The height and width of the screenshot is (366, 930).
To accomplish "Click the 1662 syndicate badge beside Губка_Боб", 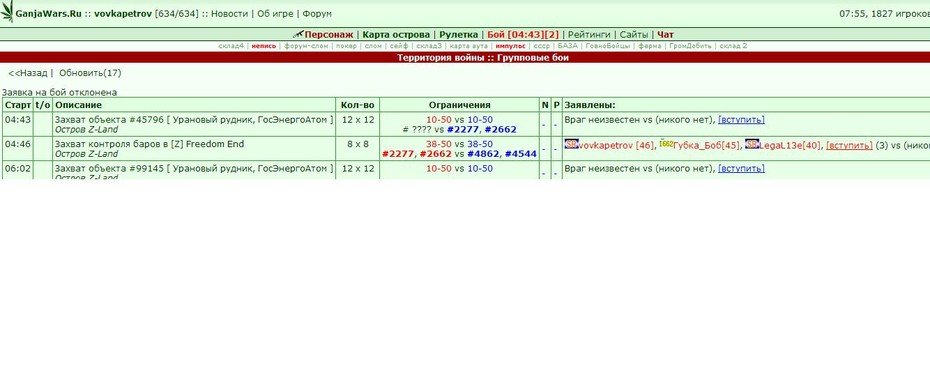I will coord(667,144).
